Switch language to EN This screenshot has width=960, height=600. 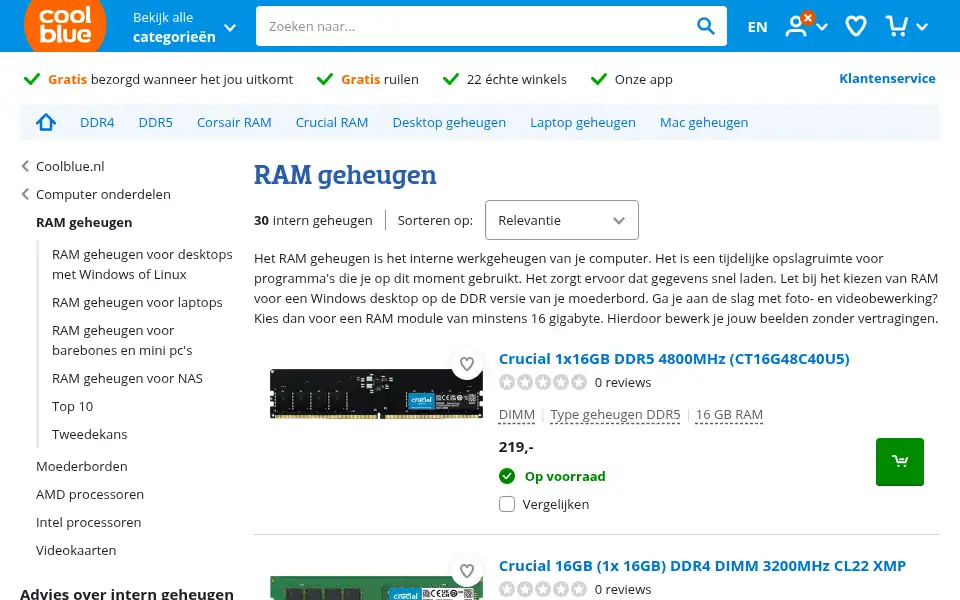coord(757,27)
